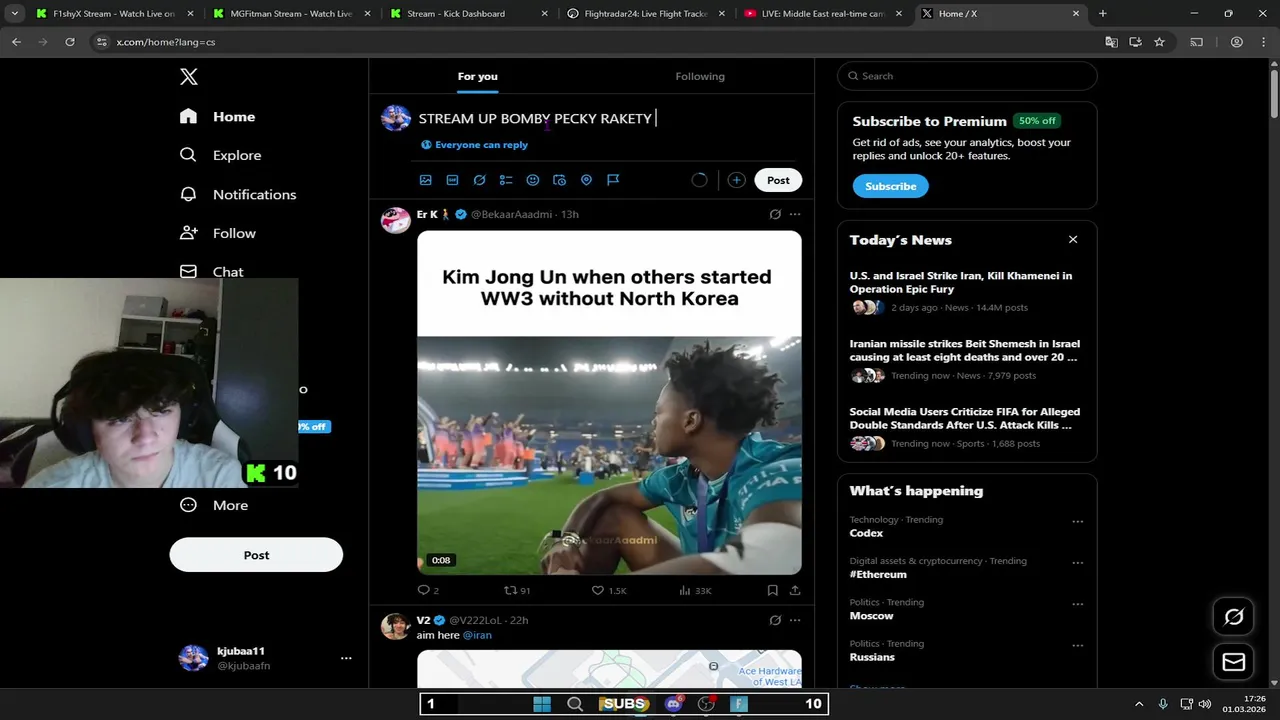
Task: Open more menu on Er K post
Action: (795, 214)
